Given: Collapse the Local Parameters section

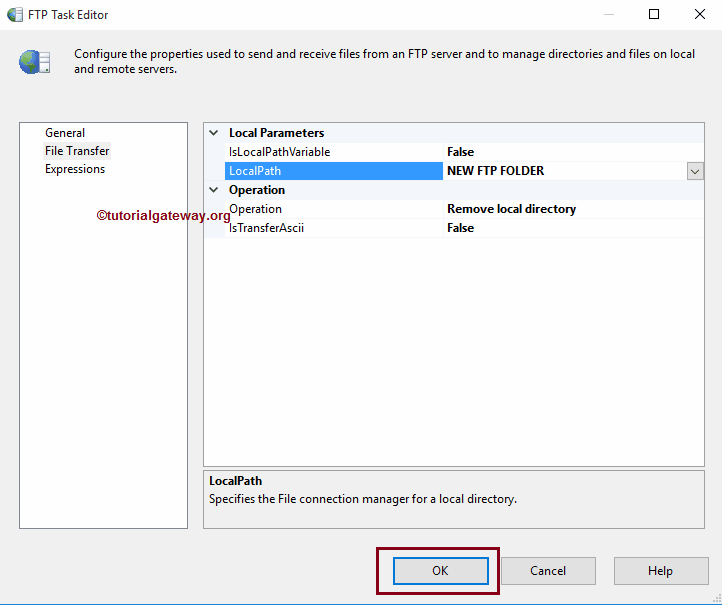Looking at the screenshot, I should [x=214, y=133].
